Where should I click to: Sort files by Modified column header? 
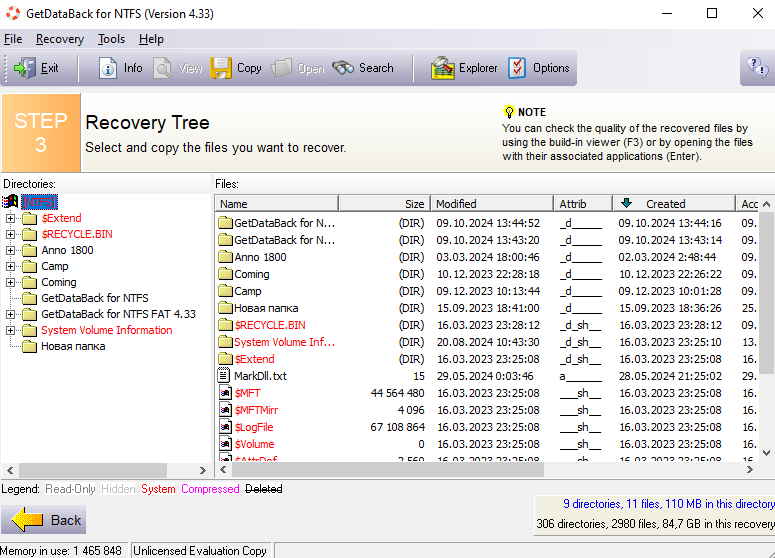492,204
